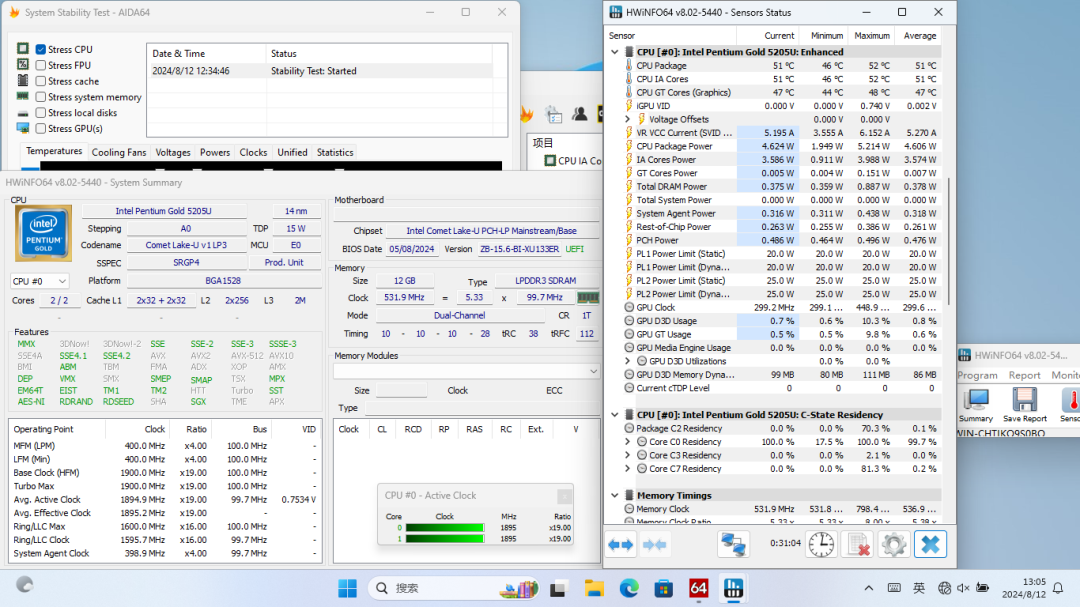This screenshot has width=1080, height=607.
Task: Switch to the Statistics tab
Action: [335, 153]
